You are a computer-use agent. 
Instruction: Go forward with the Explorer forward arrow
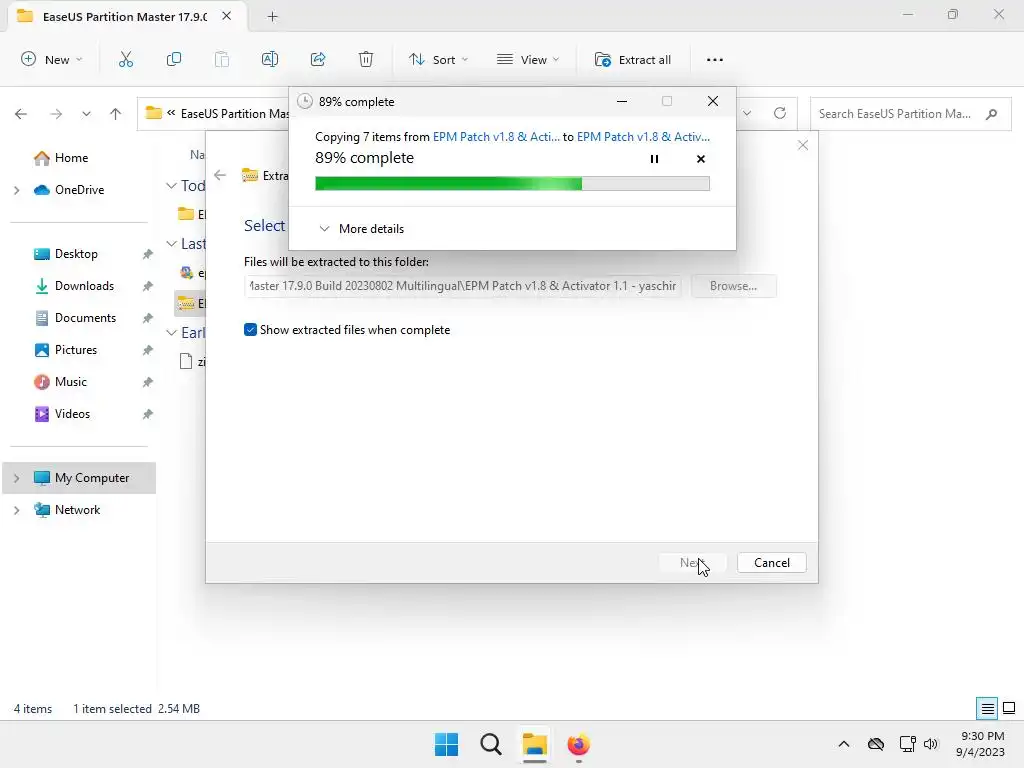56,114
